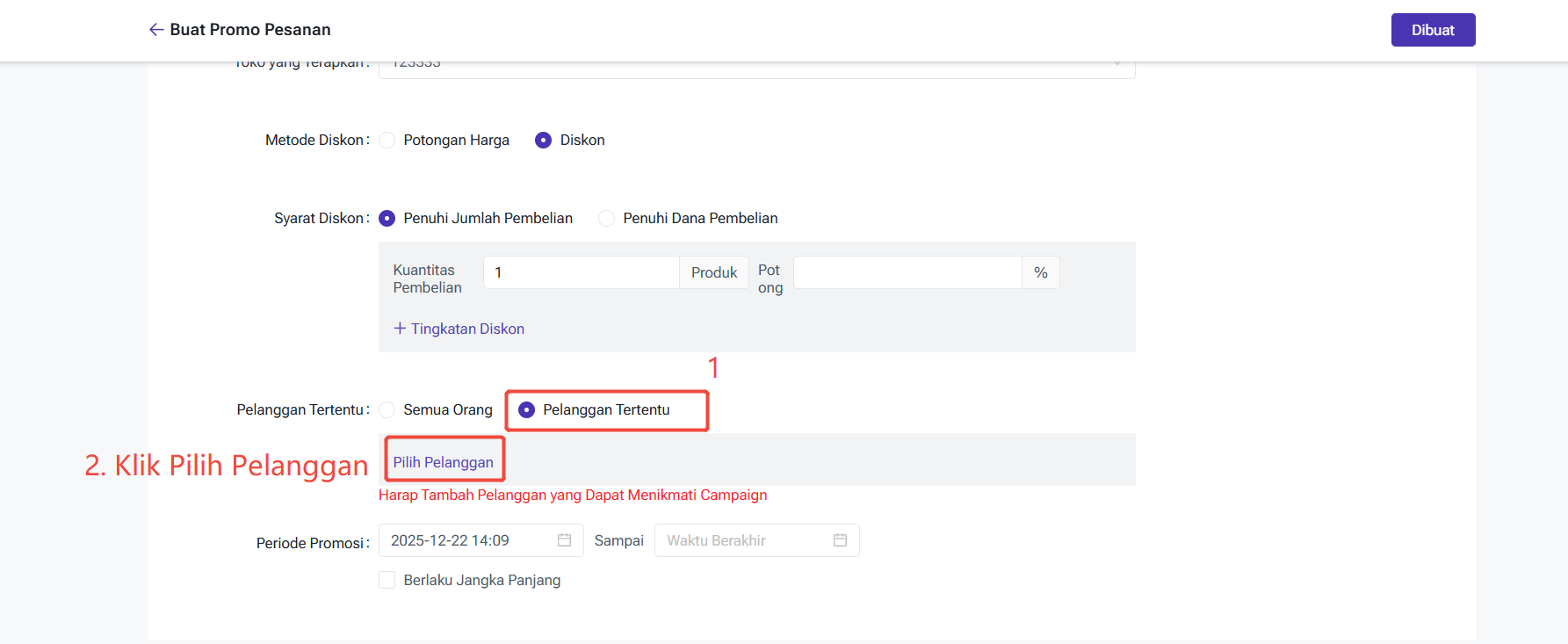The width and height of the screenshot is (1568, 644).
Task: Choose Penuhi Dana Pembelian condition
Action: pyautogui.click(x=607, y=219)
